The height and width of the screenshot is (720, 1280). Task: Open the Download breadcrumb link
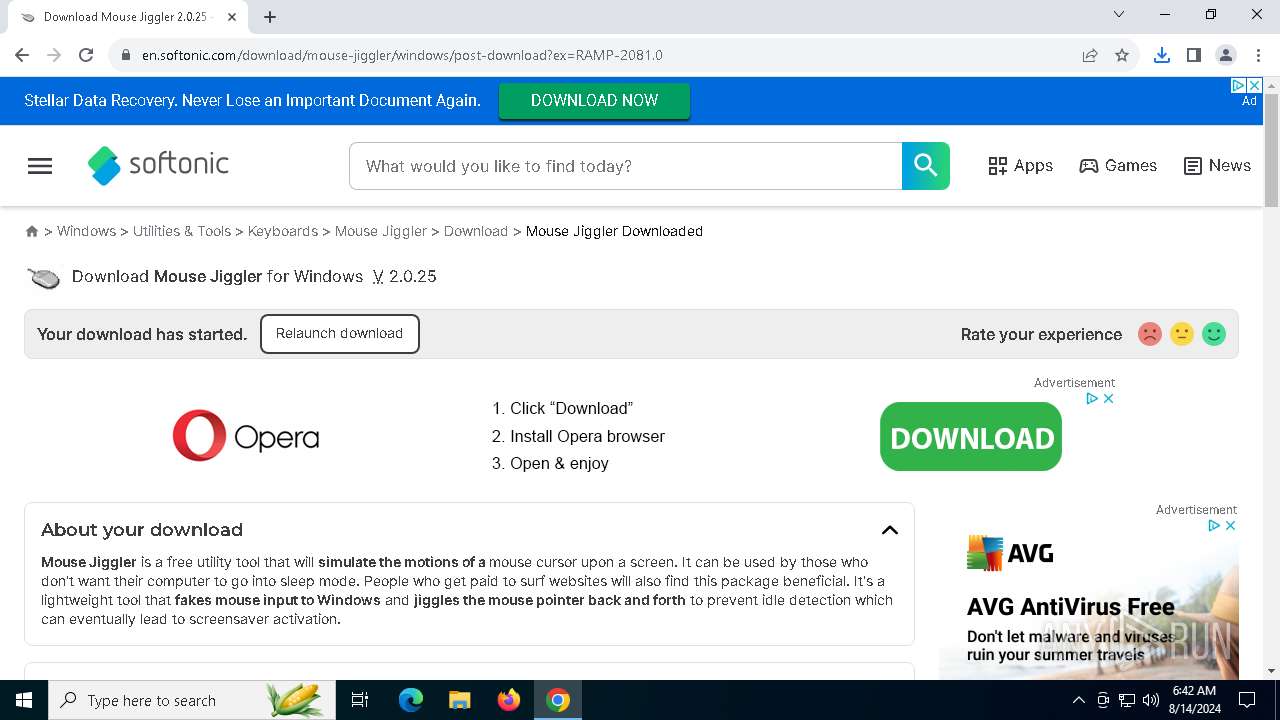tap(476, 231)
